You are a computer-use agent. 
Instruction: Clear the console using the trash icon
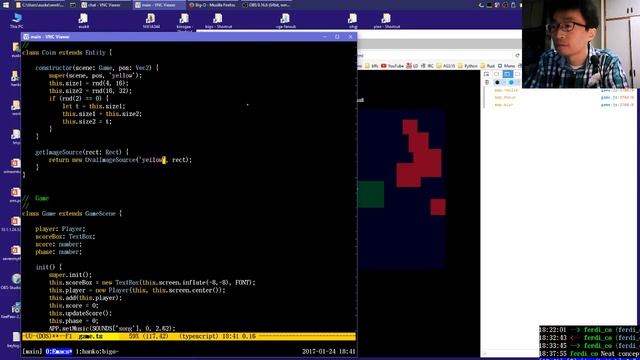coord(487,82)
